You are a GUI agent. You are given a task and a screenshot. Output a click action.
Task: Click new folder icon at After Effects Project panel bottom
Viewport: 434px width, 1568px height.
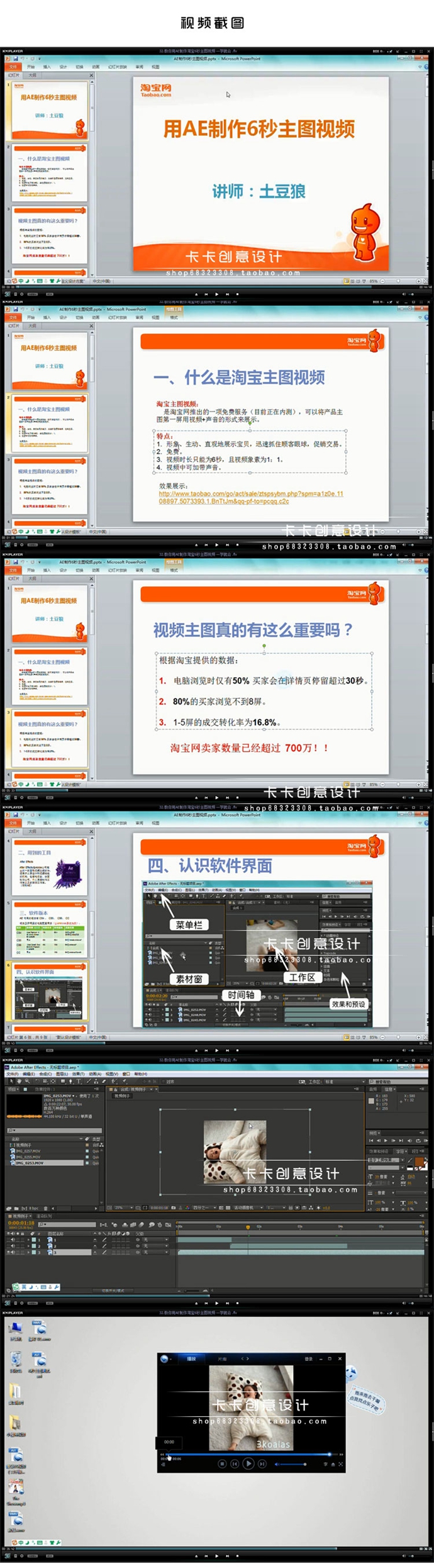pos(16,1208)
